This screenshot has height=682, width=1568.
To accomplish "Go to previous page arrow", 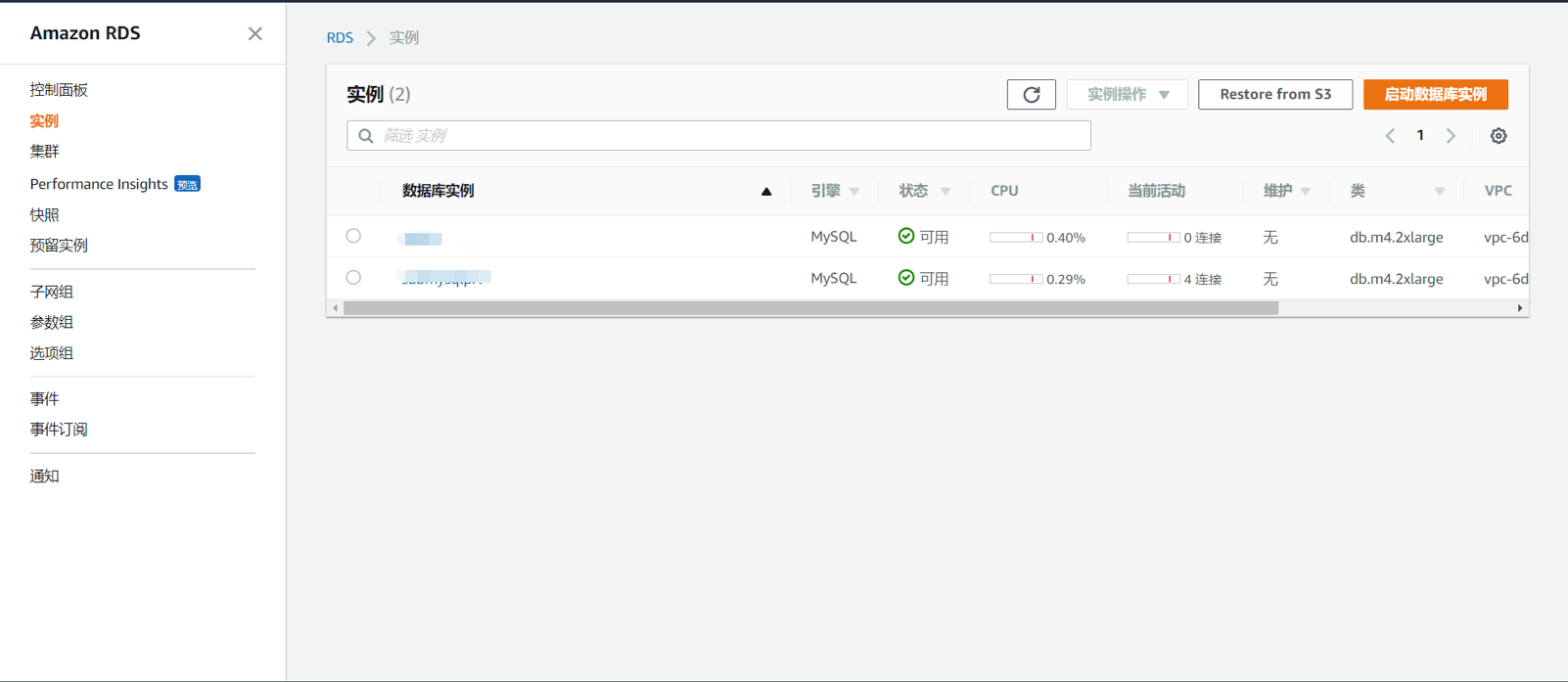I will click(x=1390, y=136).
